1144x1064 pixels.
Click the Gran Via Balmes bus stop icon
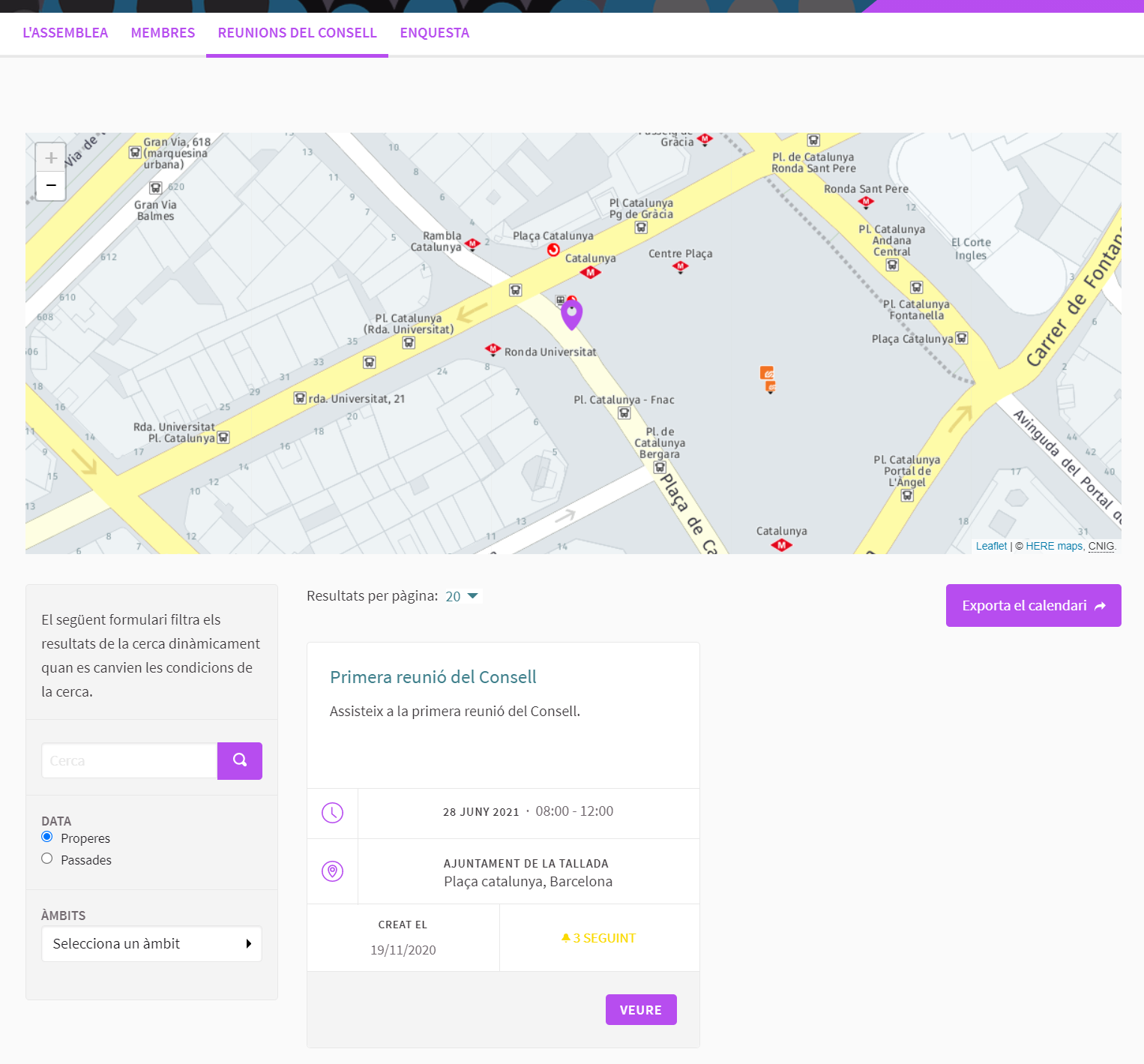point(155,188)
